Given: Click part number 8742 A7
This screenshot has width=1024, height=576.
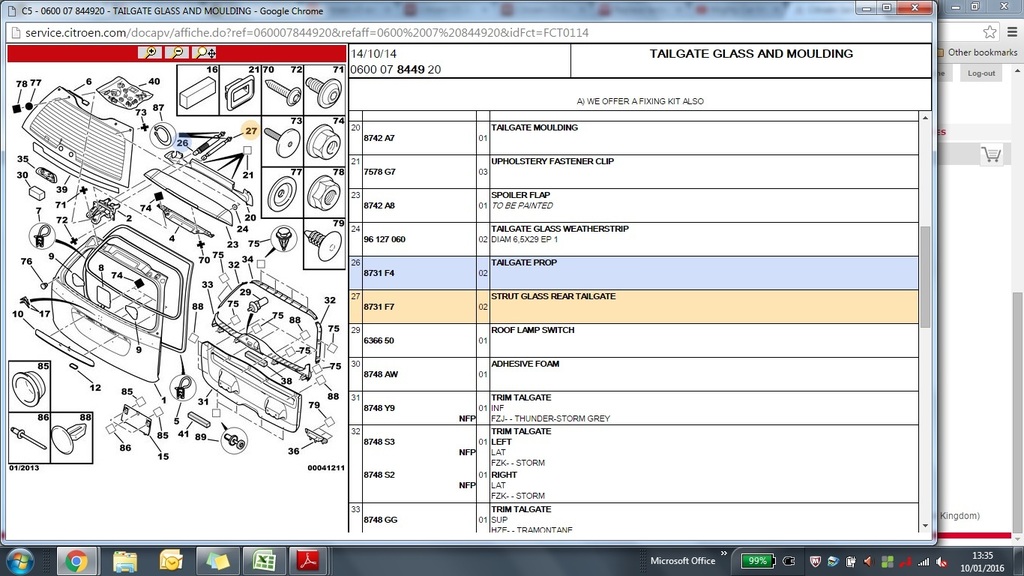Looking at the screenshot, I should (x=379, y=138).
